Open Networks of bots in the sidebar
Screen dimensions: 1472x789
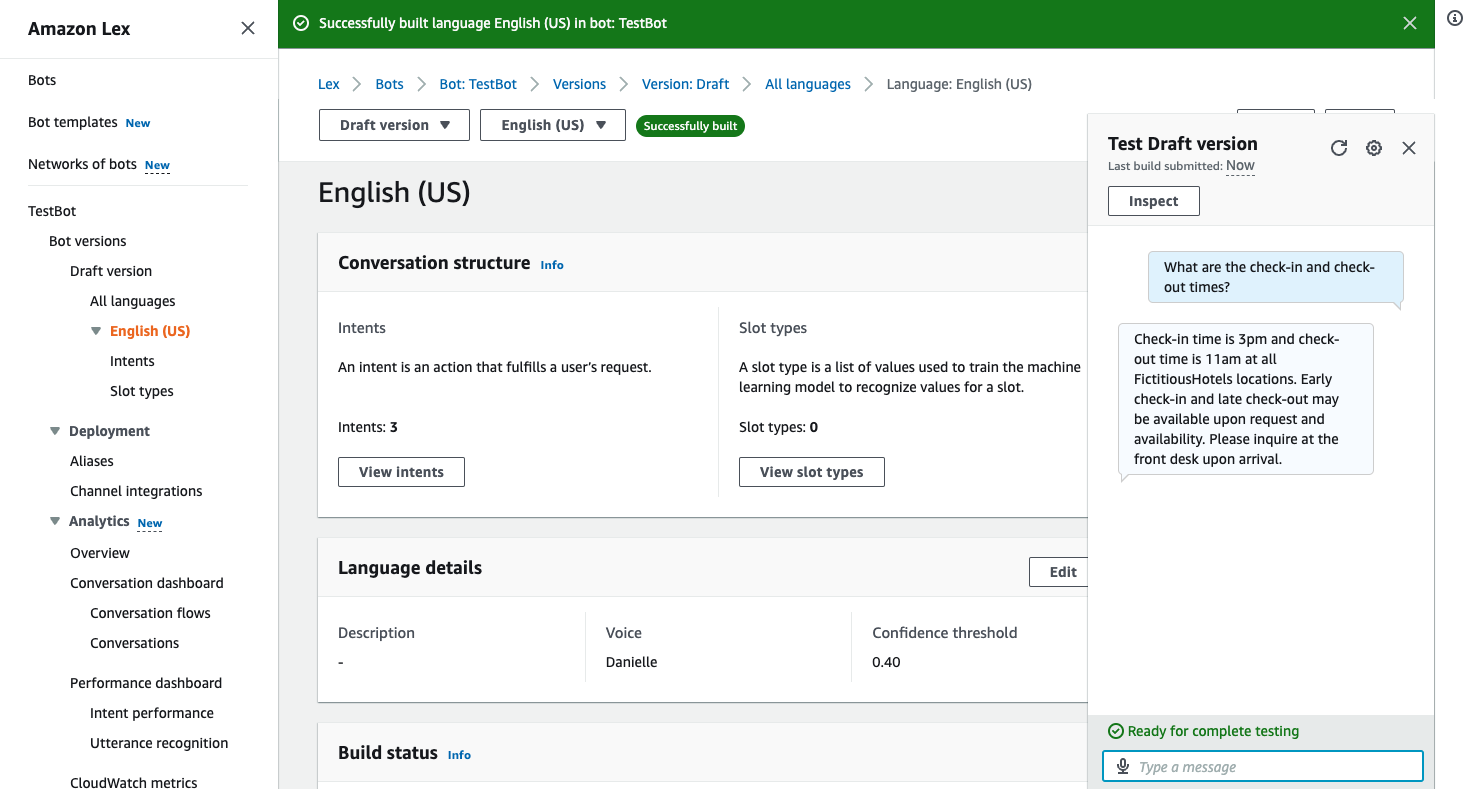coord(82,164)
